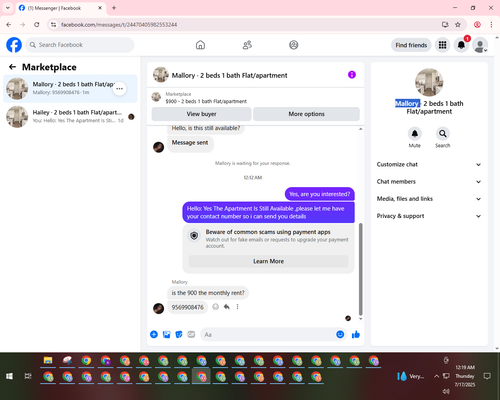Reply to the 9569908476 message
This screenshot has width=500, height=400.
(x=227, y=307)
